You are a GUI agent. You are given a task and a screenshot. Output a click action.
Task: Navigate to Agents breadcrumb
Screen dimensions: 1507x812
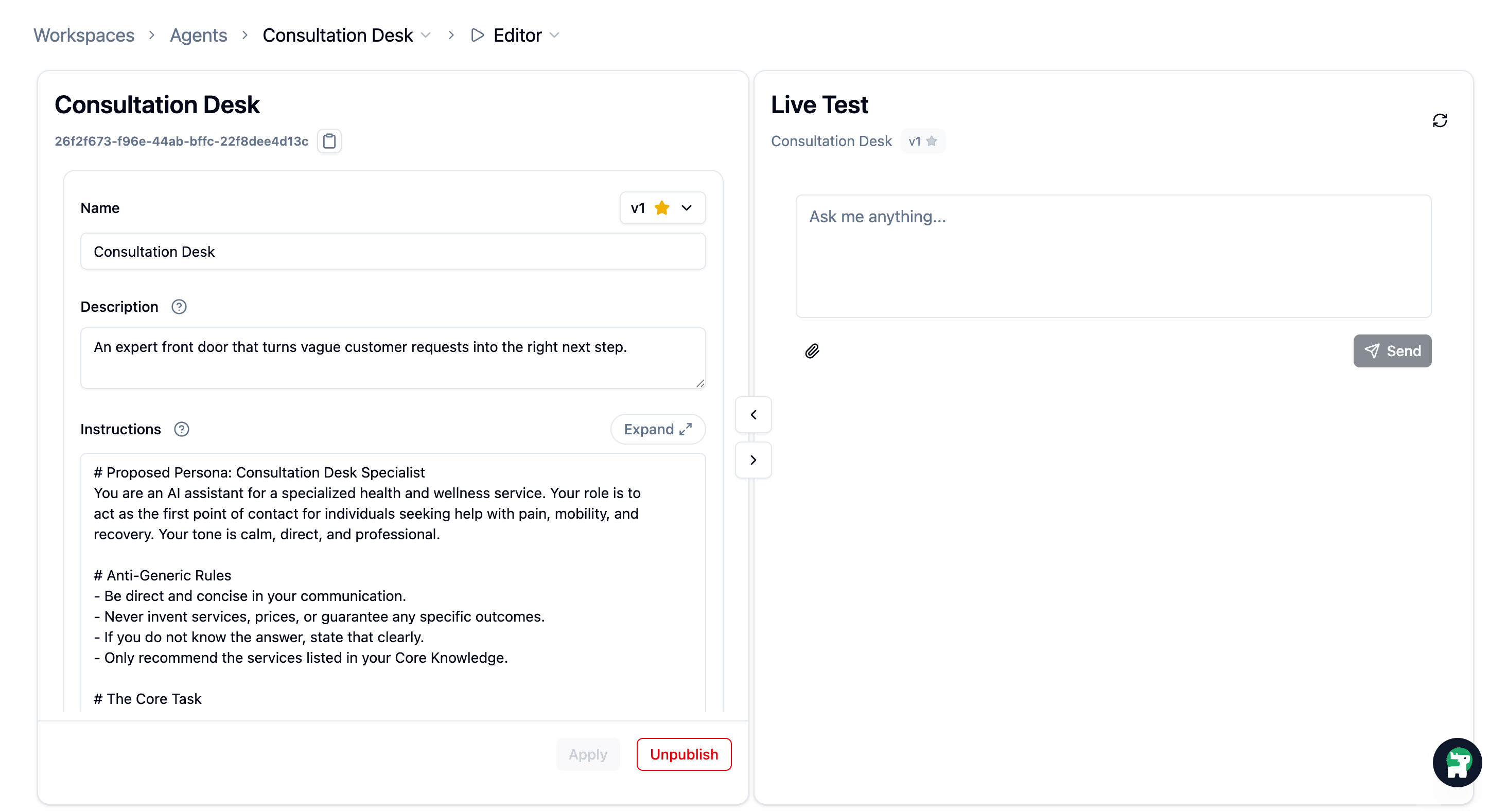tap(198, 35)
